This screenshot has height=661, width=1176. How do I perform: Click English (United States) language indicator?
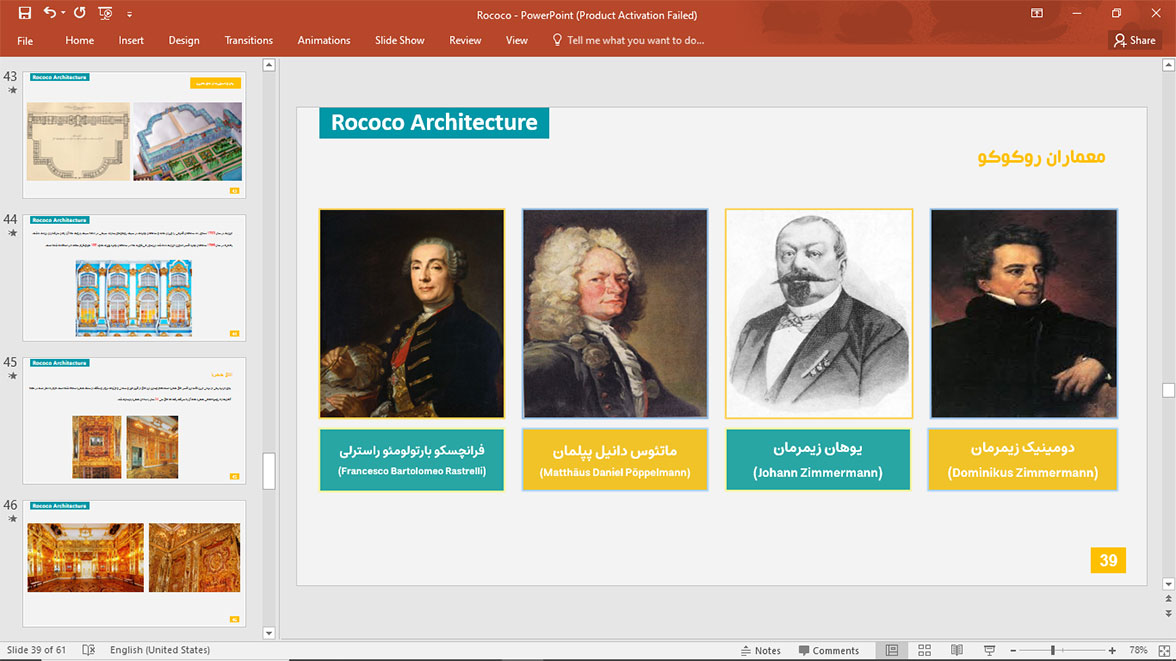click(160, 650)
